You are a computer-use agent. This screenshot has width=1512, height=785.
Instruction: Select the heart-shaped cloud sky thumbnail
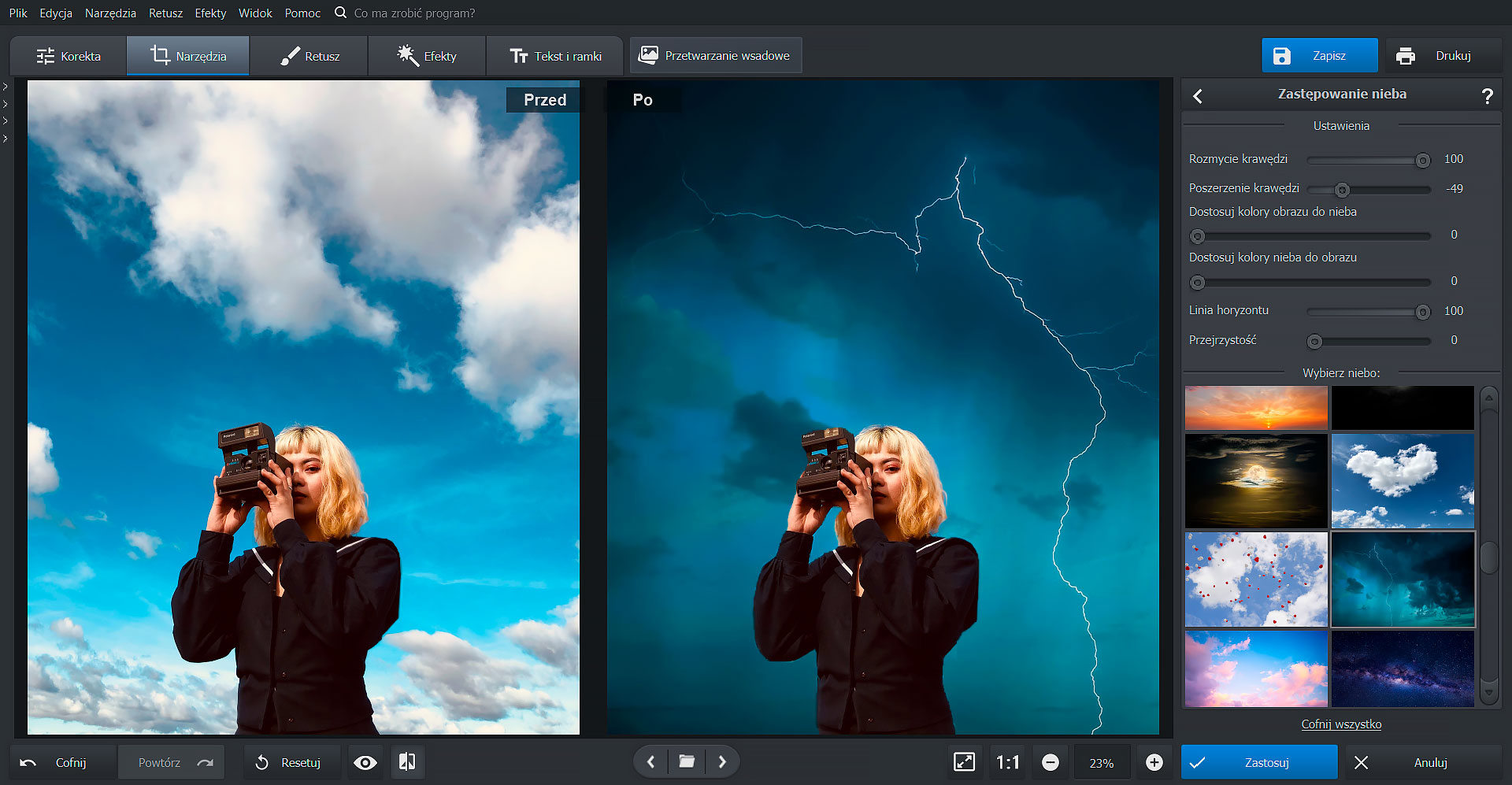[x=1403, y=480]
